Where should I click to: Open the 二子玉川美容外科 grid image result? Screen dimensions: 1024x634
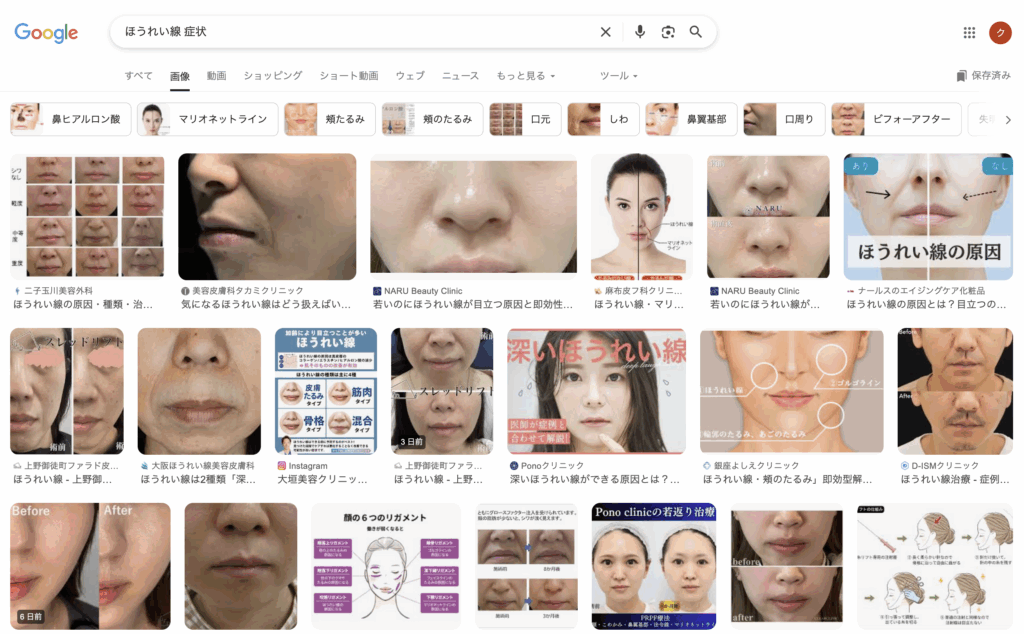[x=87, y=217]
